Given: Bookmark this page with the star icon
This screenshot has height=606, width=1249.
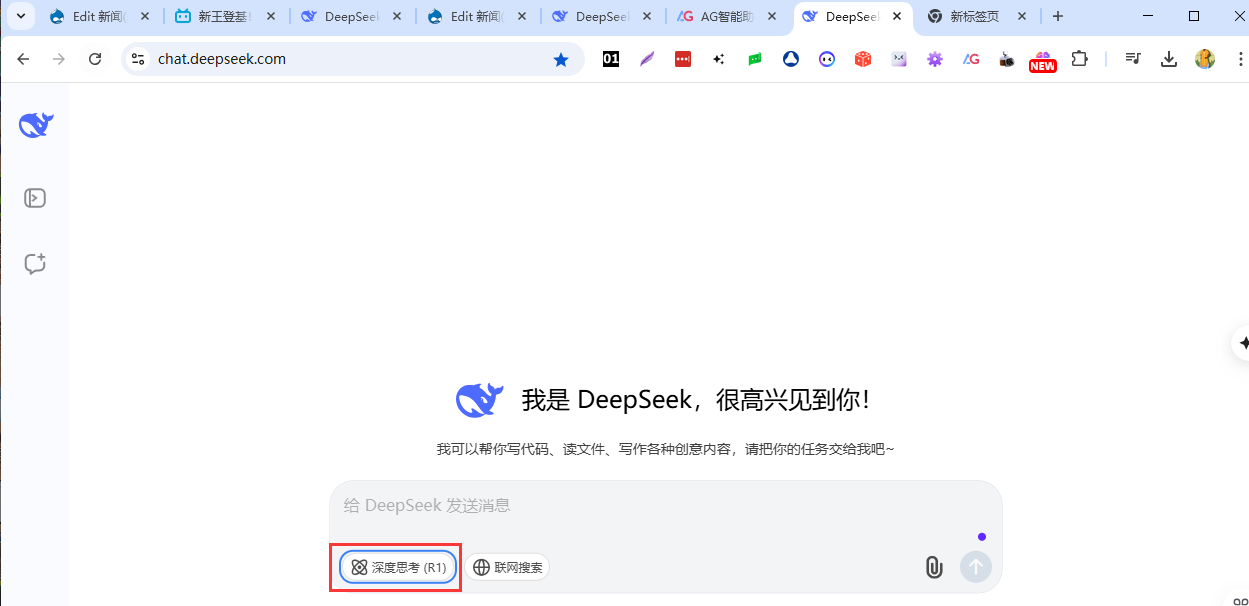Looking at the screenshot, I should coord(561,59).
